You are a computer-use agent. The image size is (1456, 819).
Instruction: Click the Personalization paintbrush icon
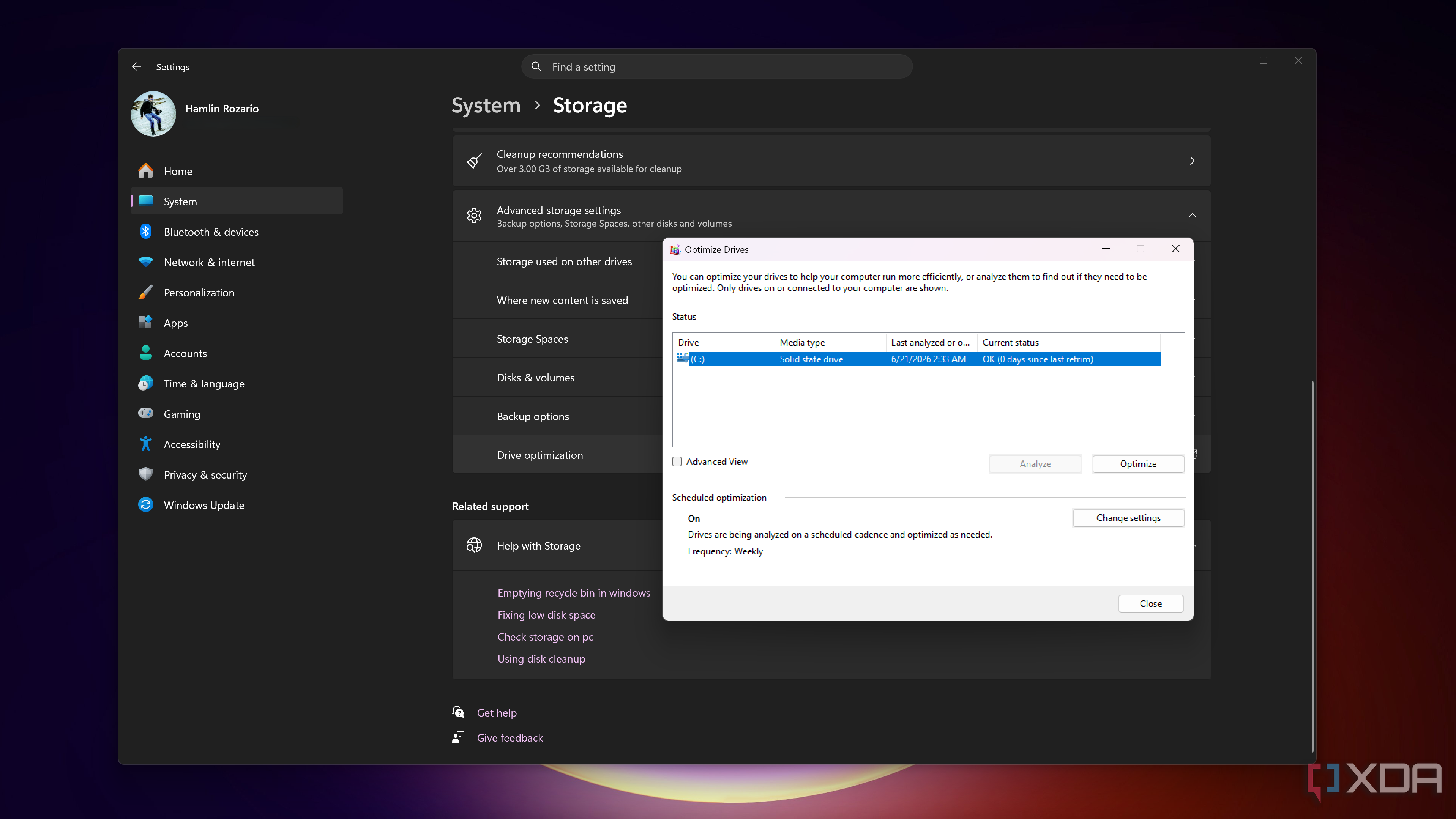point(146,292)
